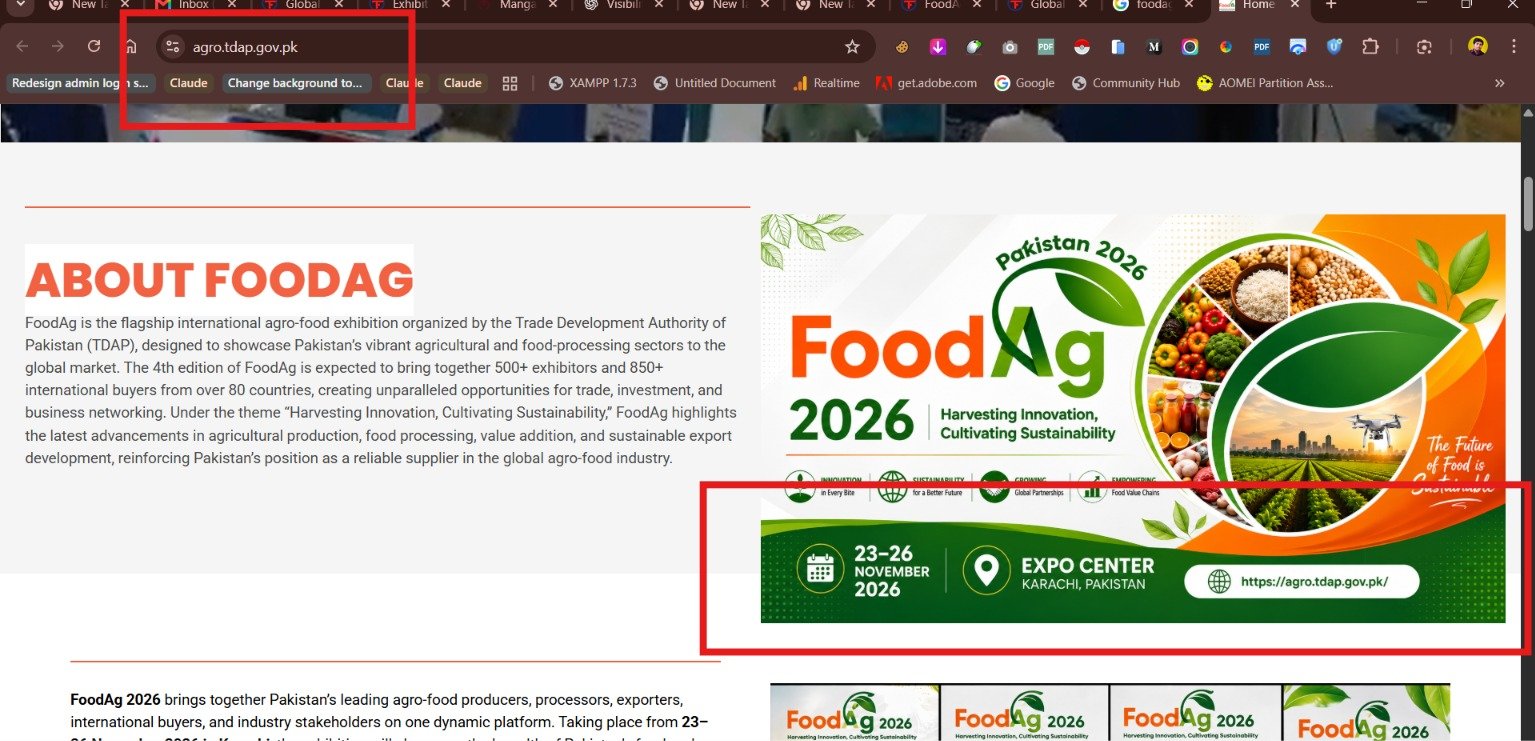Open a new tab with plus button
The image size is (1535, 741).
(1330, 5)
